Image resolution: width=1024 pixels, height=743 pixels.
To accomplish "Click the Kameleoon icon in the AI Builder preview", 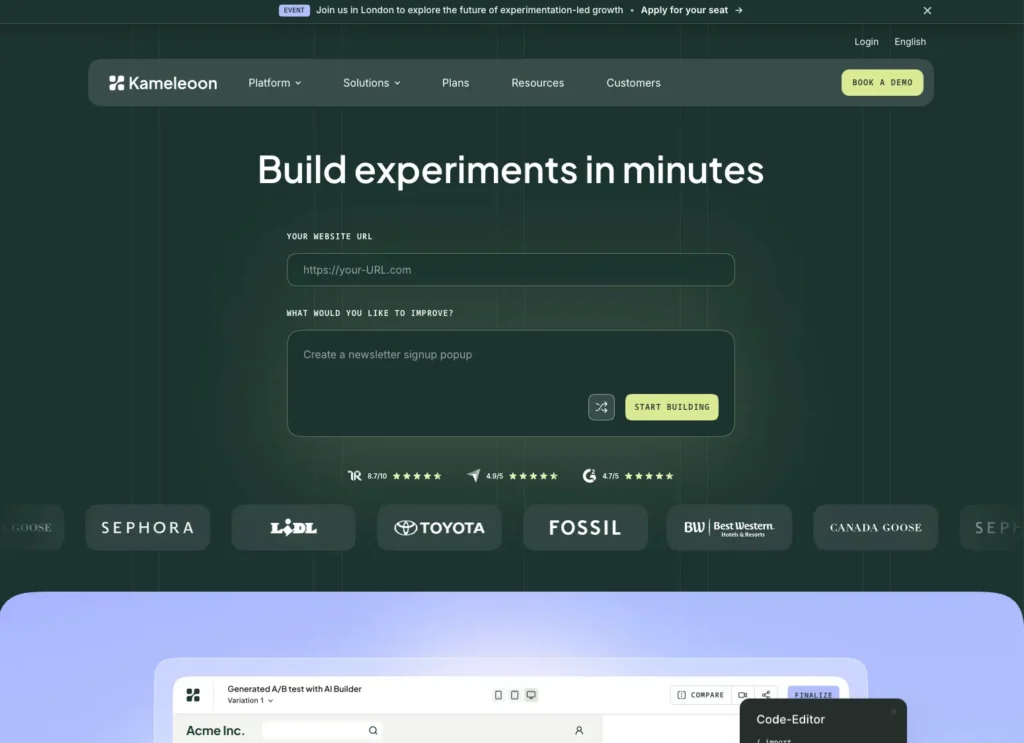I will click(193, 695).
